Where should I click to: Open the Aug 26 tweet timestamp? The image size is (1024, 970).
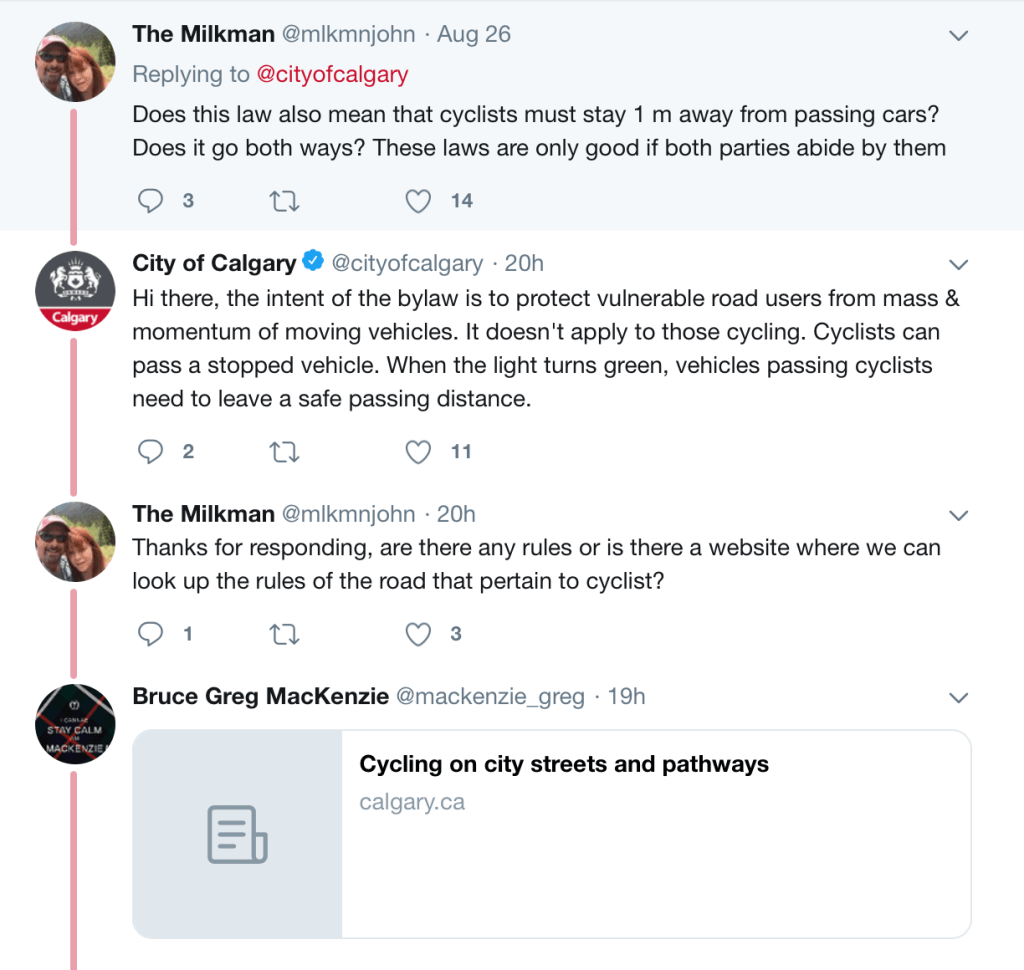pyautogui.click(x=474, y=34)
